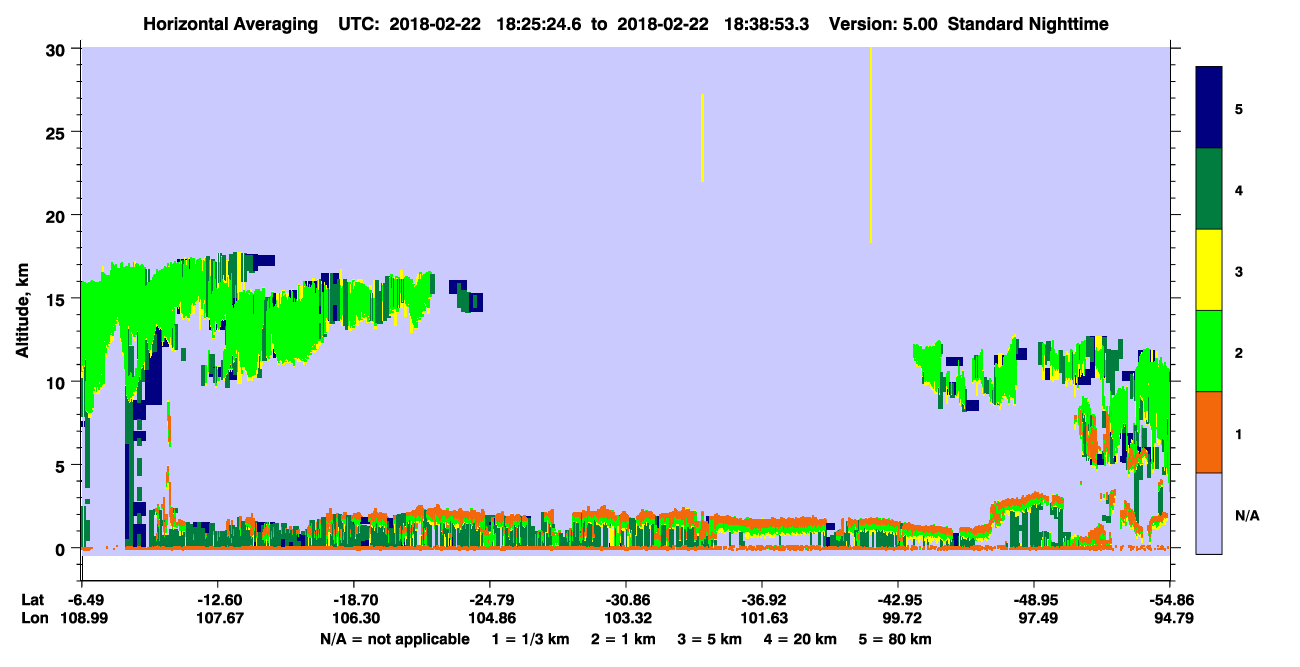
Task: Click latitude value -12.60
Action: (x=217, y=600)
